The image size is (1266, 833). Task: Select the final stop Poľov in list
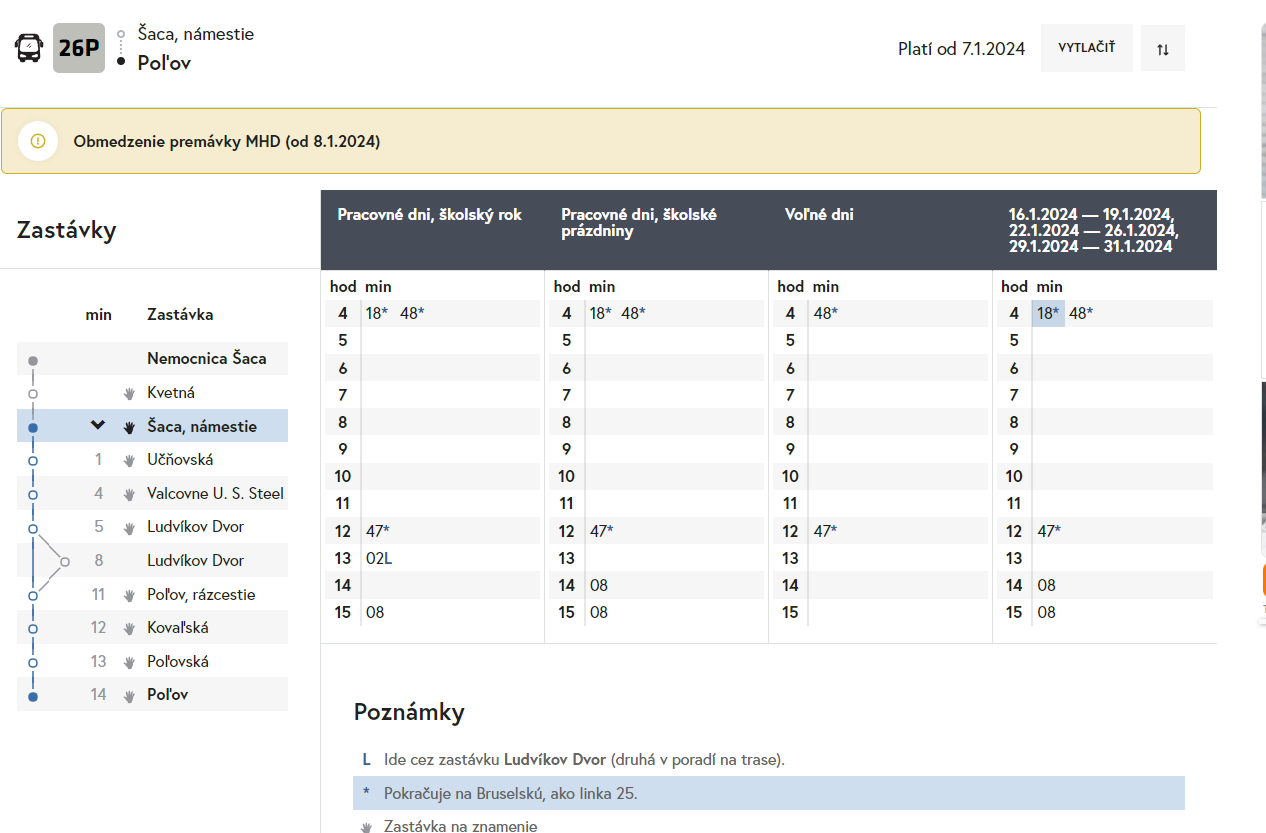168,694
